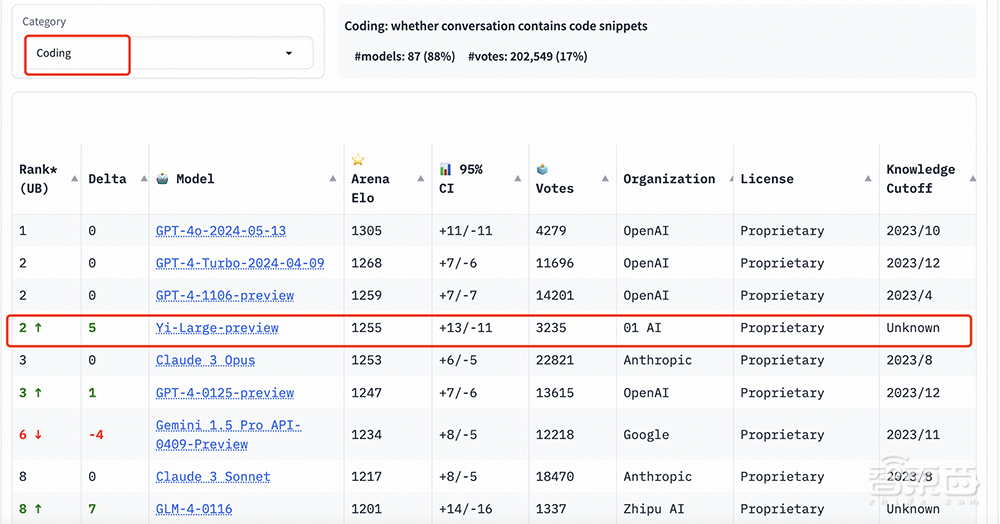Sort by Model column arrow
1000x524 pixels.
[333, 179]
